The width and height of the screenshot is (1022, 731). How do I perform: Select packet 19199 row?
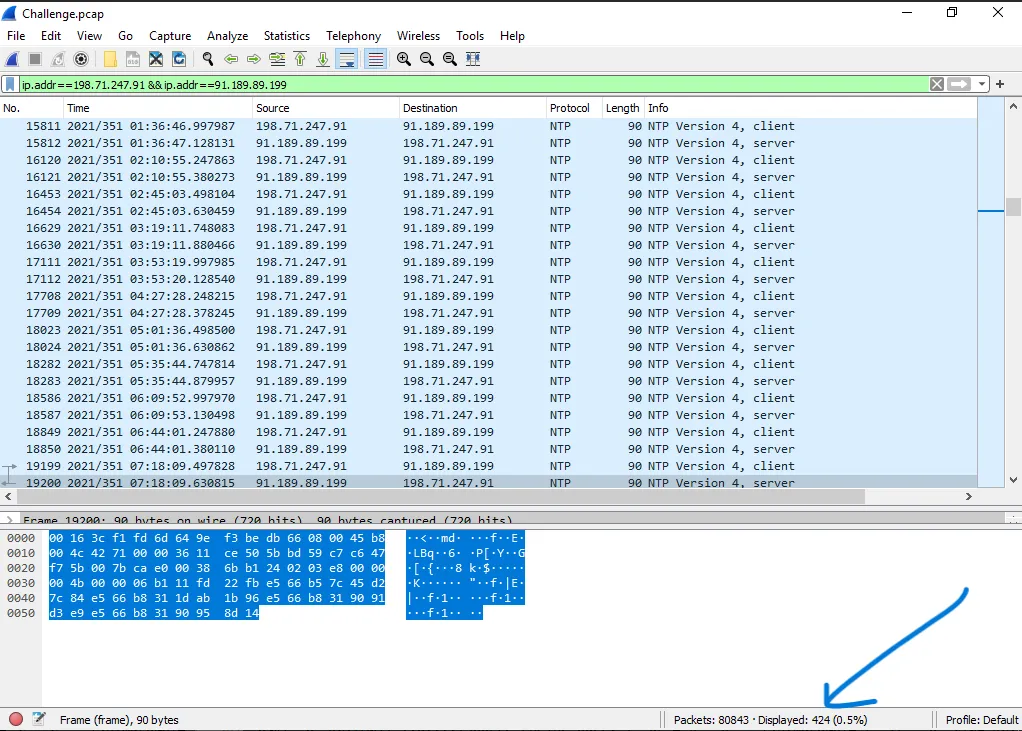tap(488, 466)
